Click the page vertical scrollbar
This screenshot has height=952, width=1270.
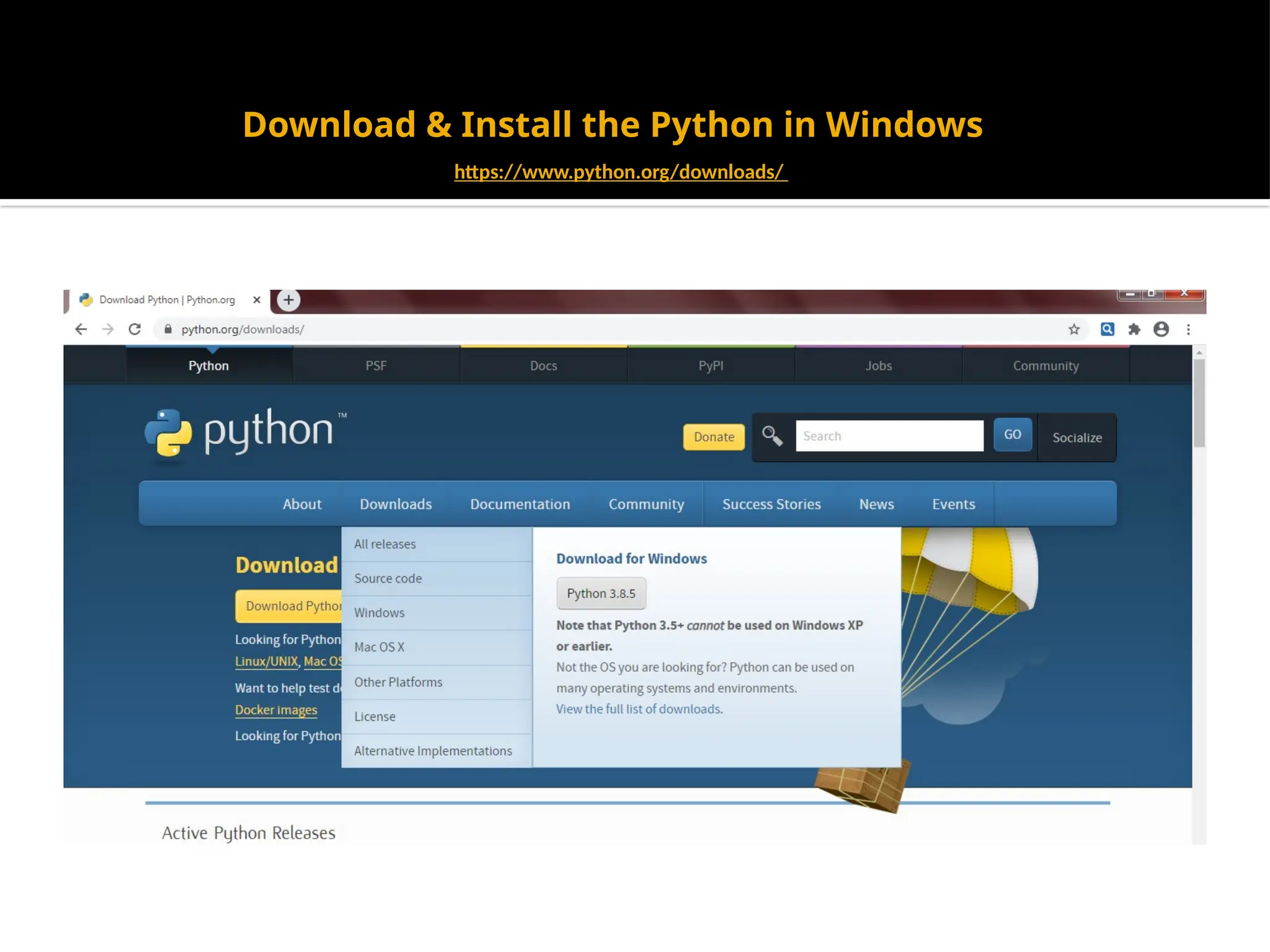1199,403
